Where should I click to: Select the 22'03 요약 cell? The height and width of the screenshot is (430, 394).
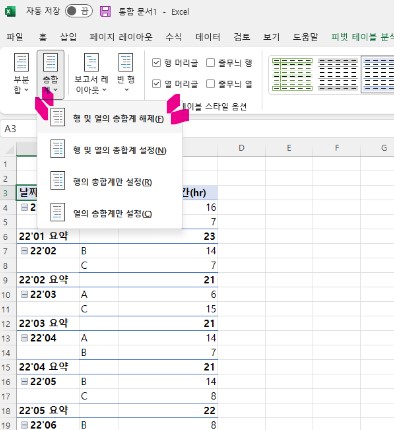pyautogui.click(x=48, y=323)
